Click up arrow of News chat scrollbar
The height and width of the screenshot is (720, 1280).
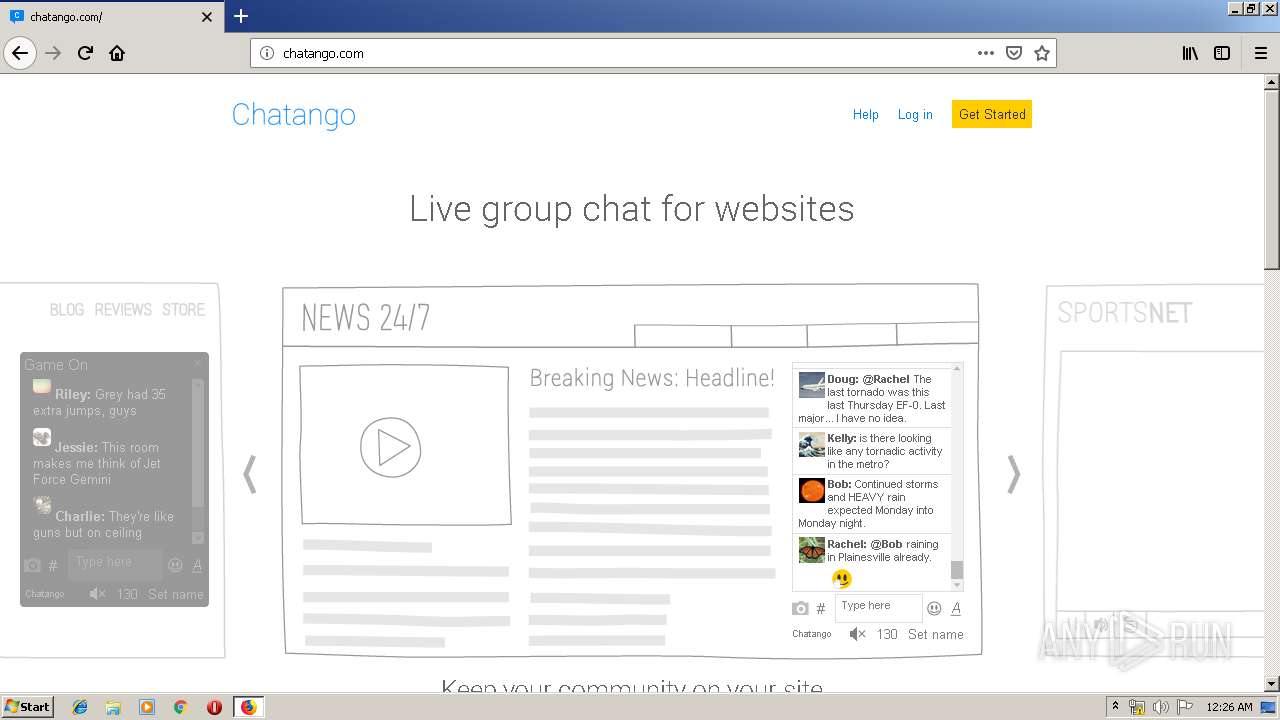click(x=957, y=369)
